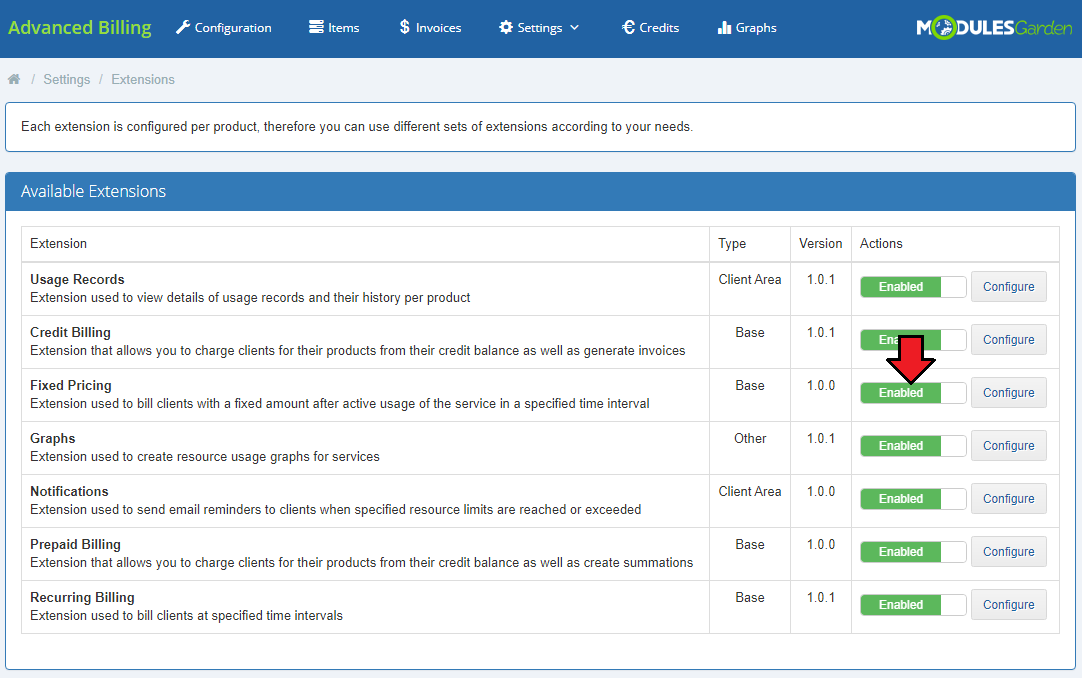The image size is (1082, 678).
Task: Configure the Credit Billing extension
Action: tap(1008, 340)
